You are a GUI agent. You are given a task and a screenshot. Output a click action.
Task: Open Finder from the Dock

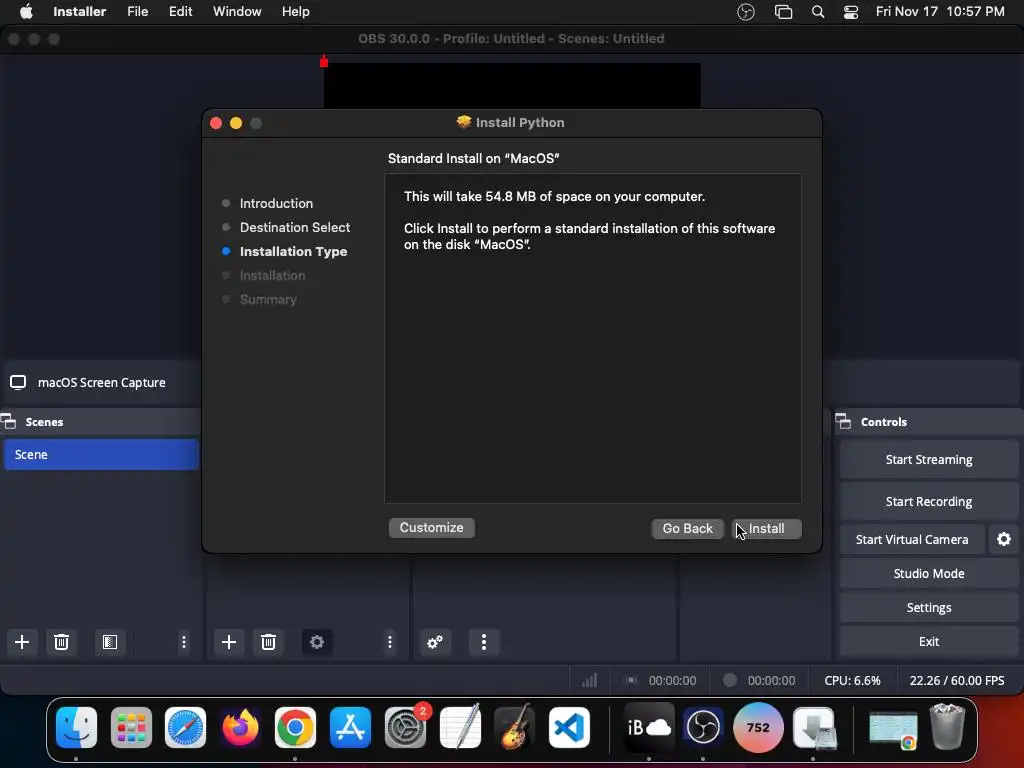tap(76, 727)
